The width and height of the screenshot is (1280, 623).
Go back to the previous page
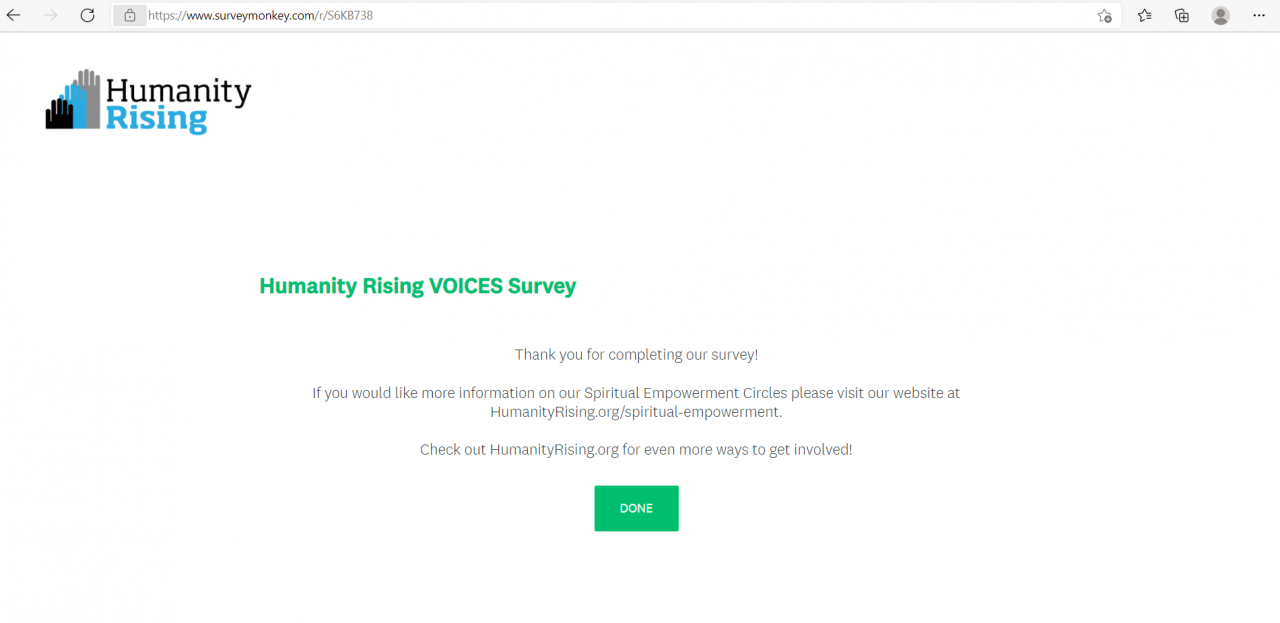[13, 15]
